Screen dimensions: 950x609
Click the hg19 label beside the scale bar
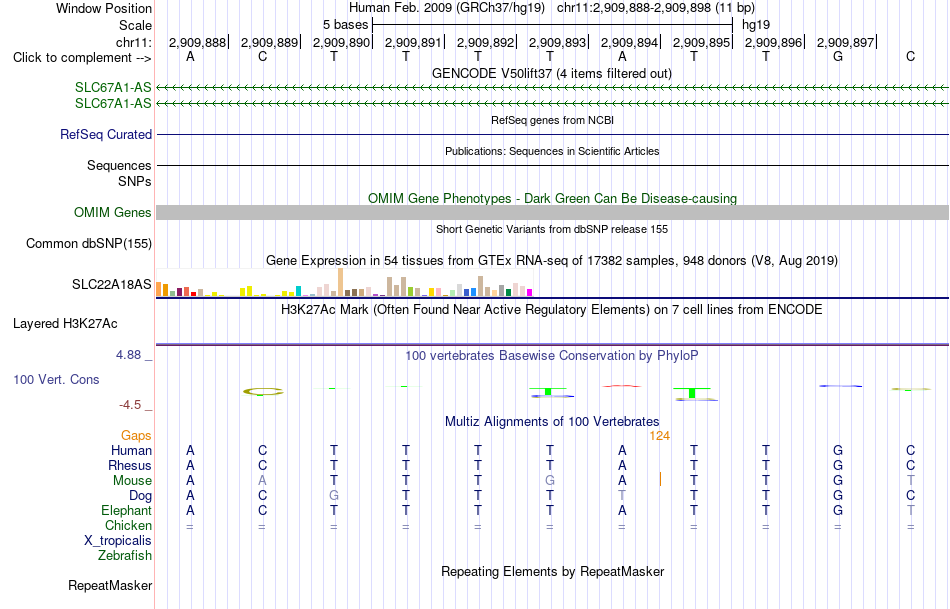click(756, 25)
